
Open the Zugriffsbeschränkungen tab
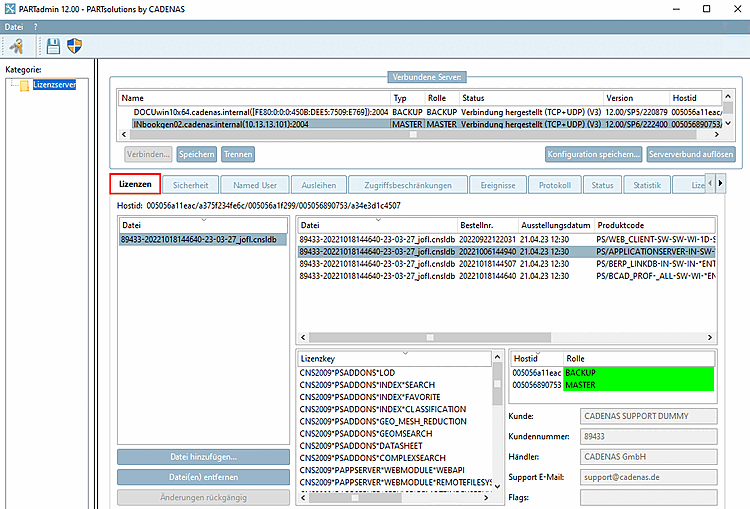click(x=408, y=185)
